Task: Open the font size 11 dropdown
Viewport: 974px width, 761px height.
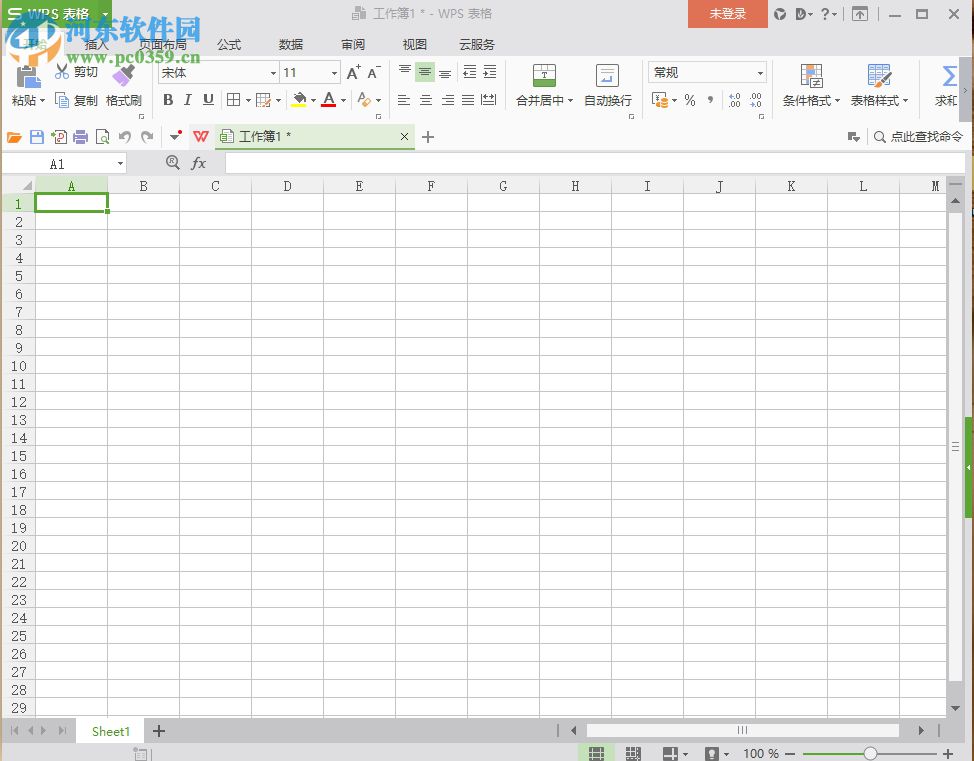Action: 334,73
